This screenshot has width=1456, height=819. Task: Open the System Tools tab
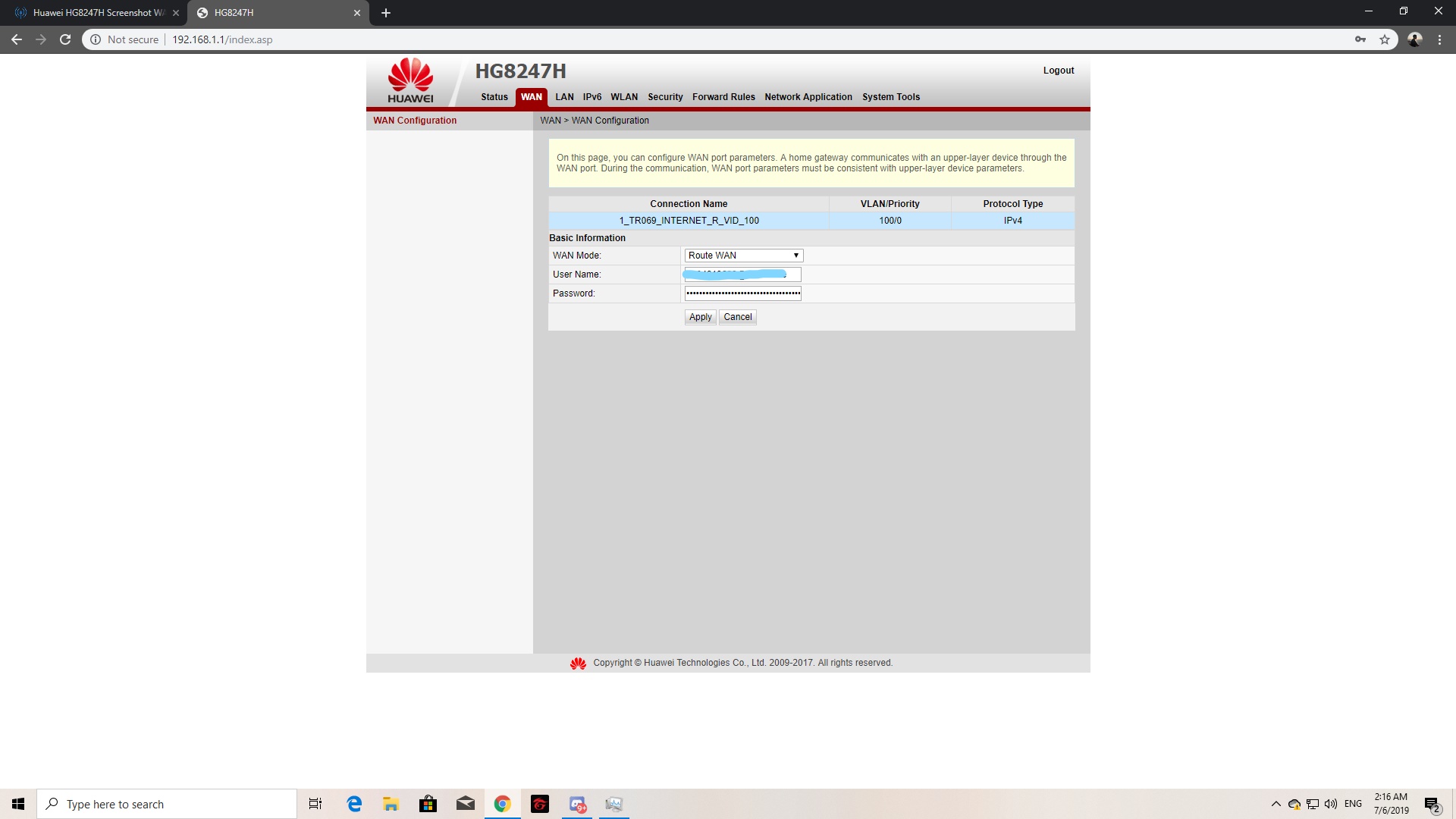click(x=890, y=97)
